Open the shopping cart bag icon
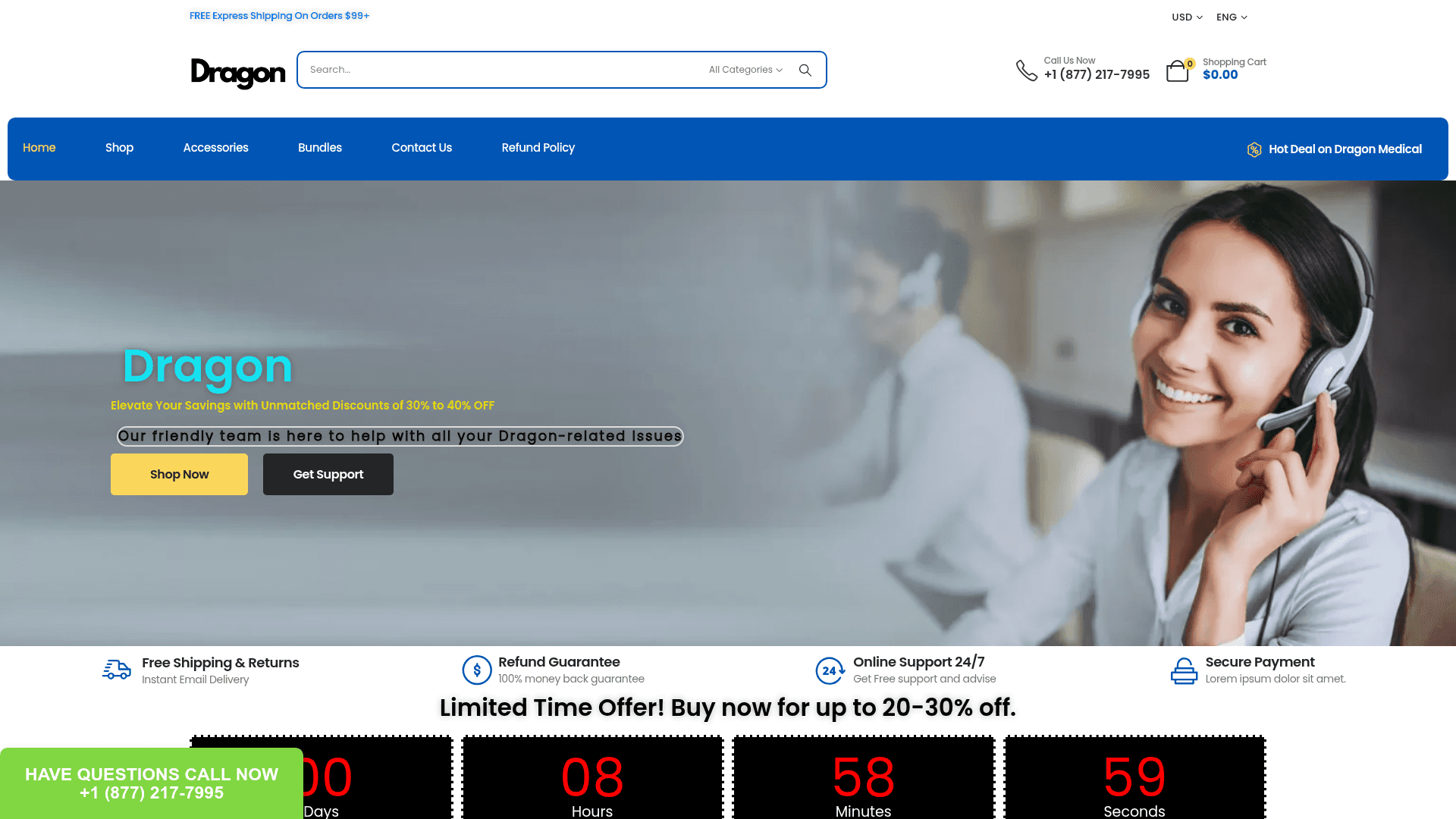The image size is (1456, 819). coord(1178,71)
